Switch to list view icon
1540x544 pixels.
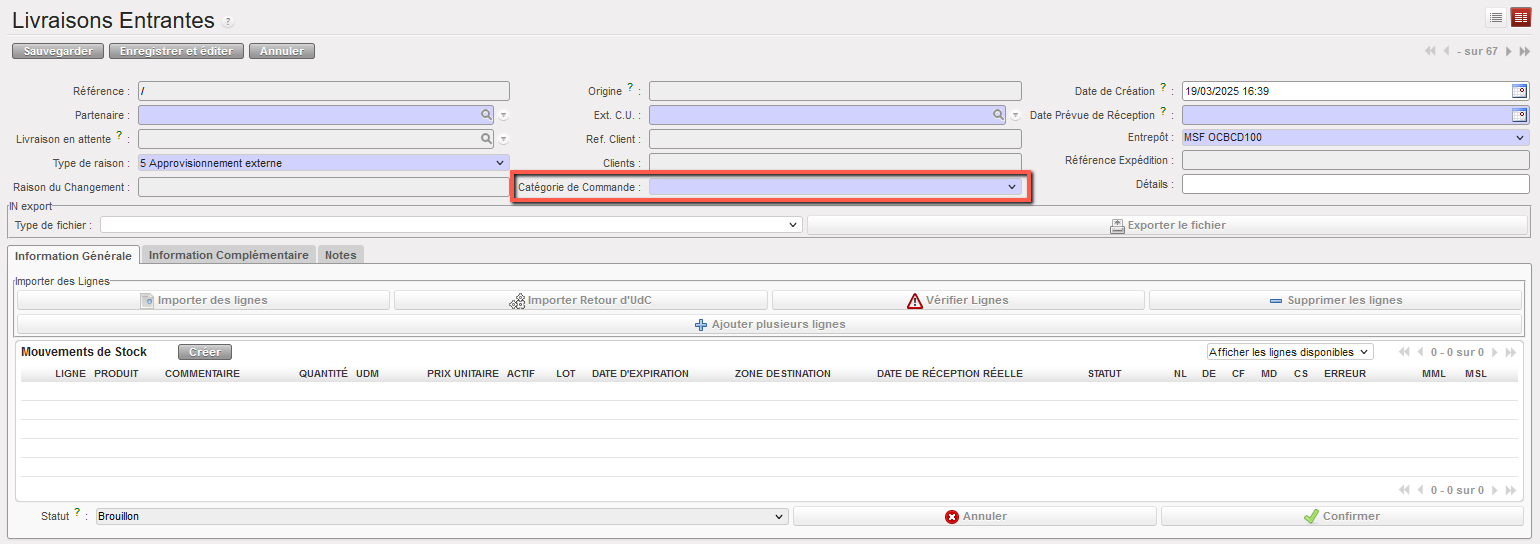pos(1496,17)
